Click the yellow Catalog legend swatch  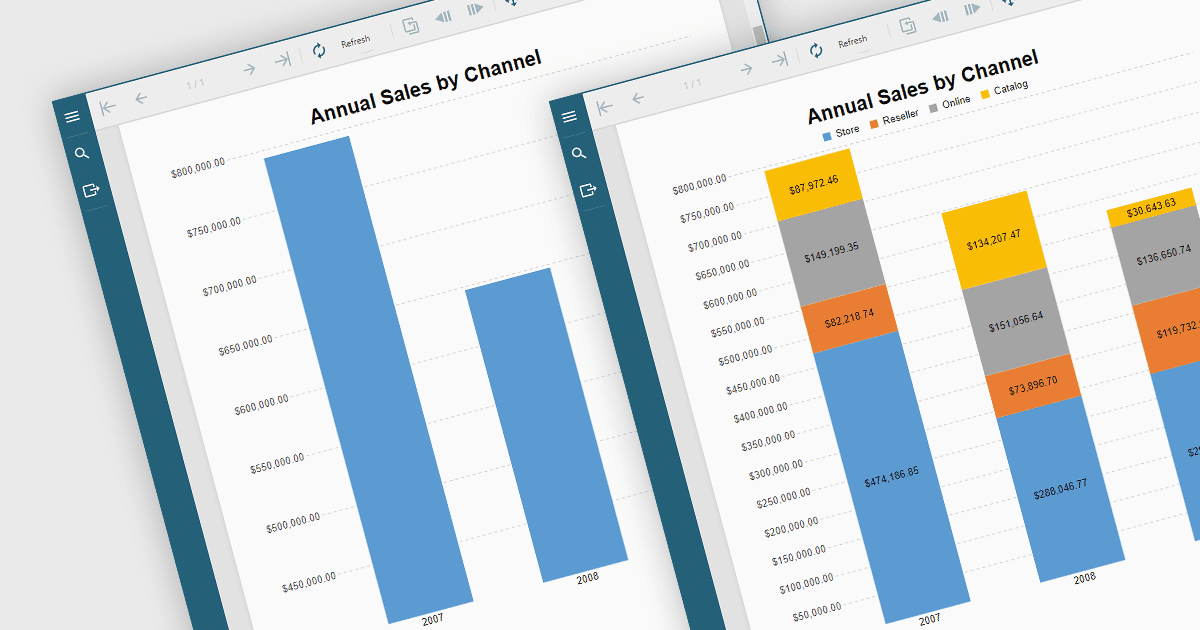click(x=984, y=94)
